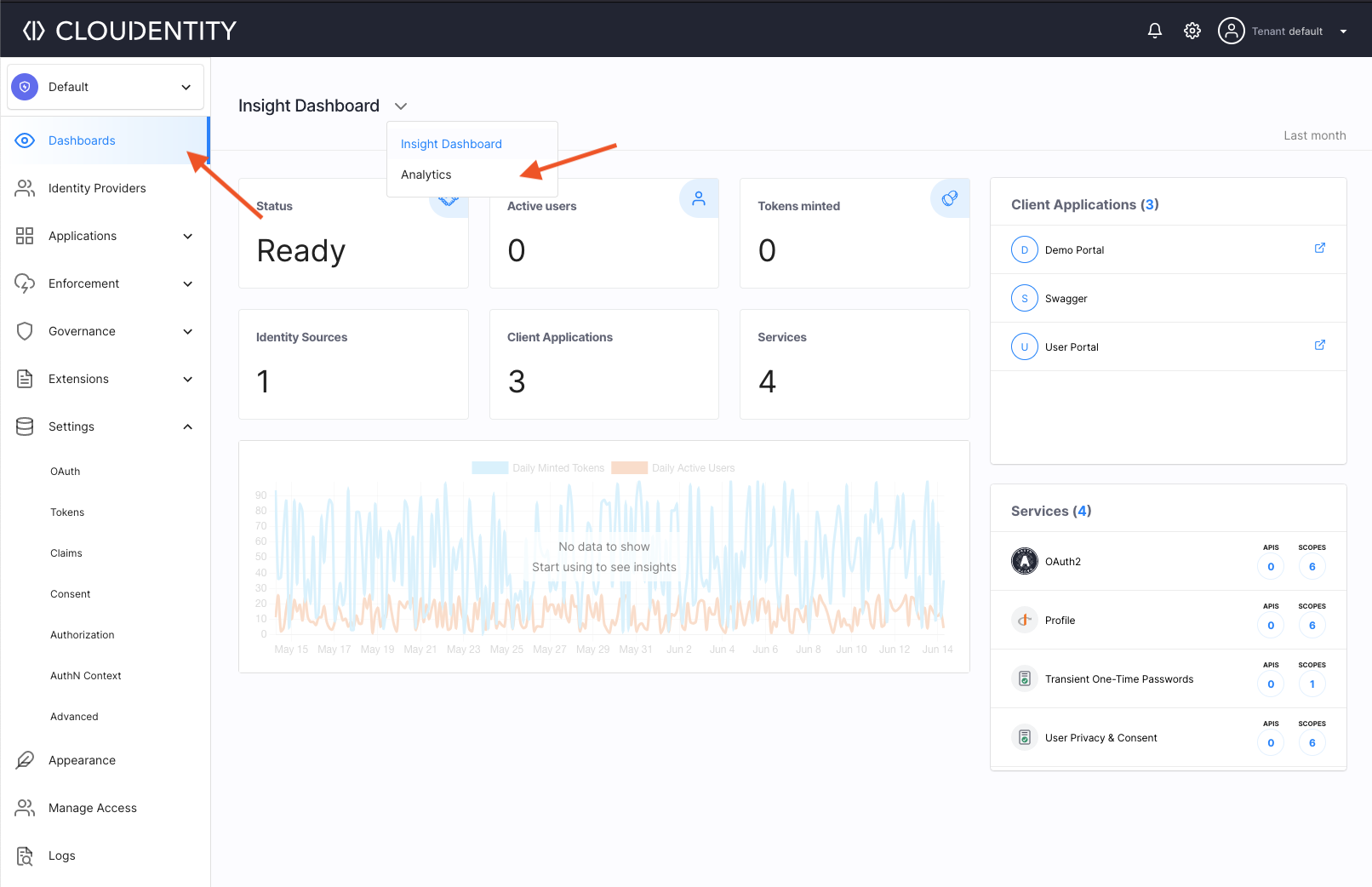Open the Last month period selector
Screen dimensions: 1372x887
pos(1315,135)
